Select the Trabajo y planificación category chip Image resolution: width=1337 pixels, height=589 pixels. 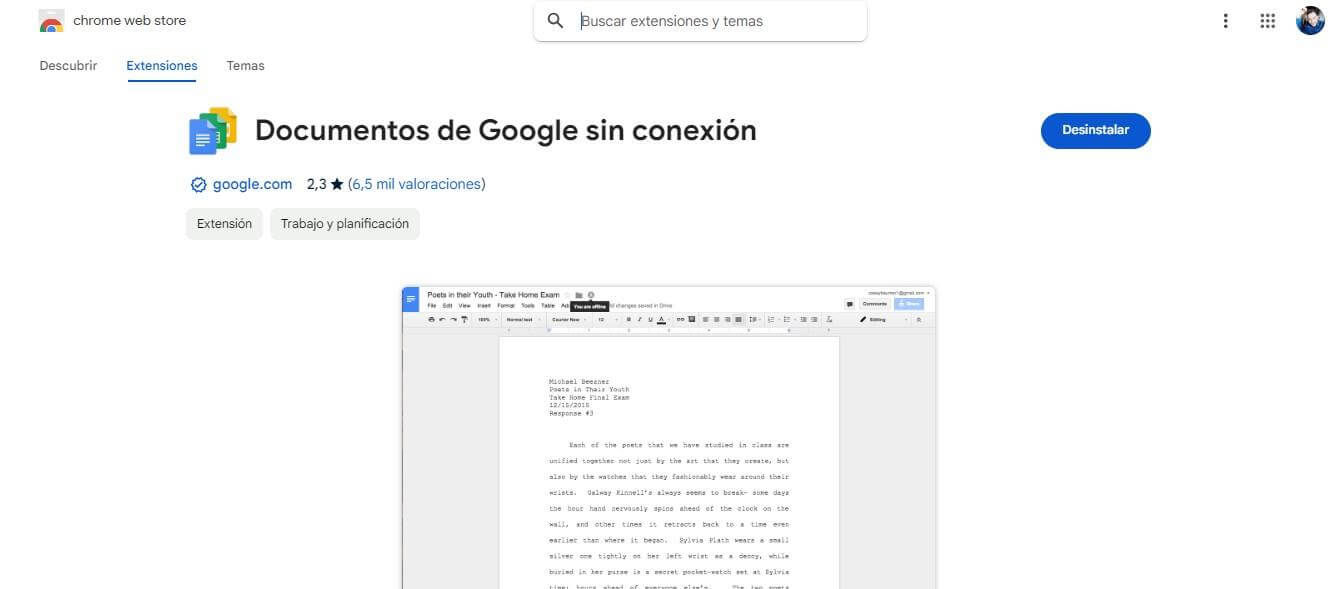tap(344, 223)
